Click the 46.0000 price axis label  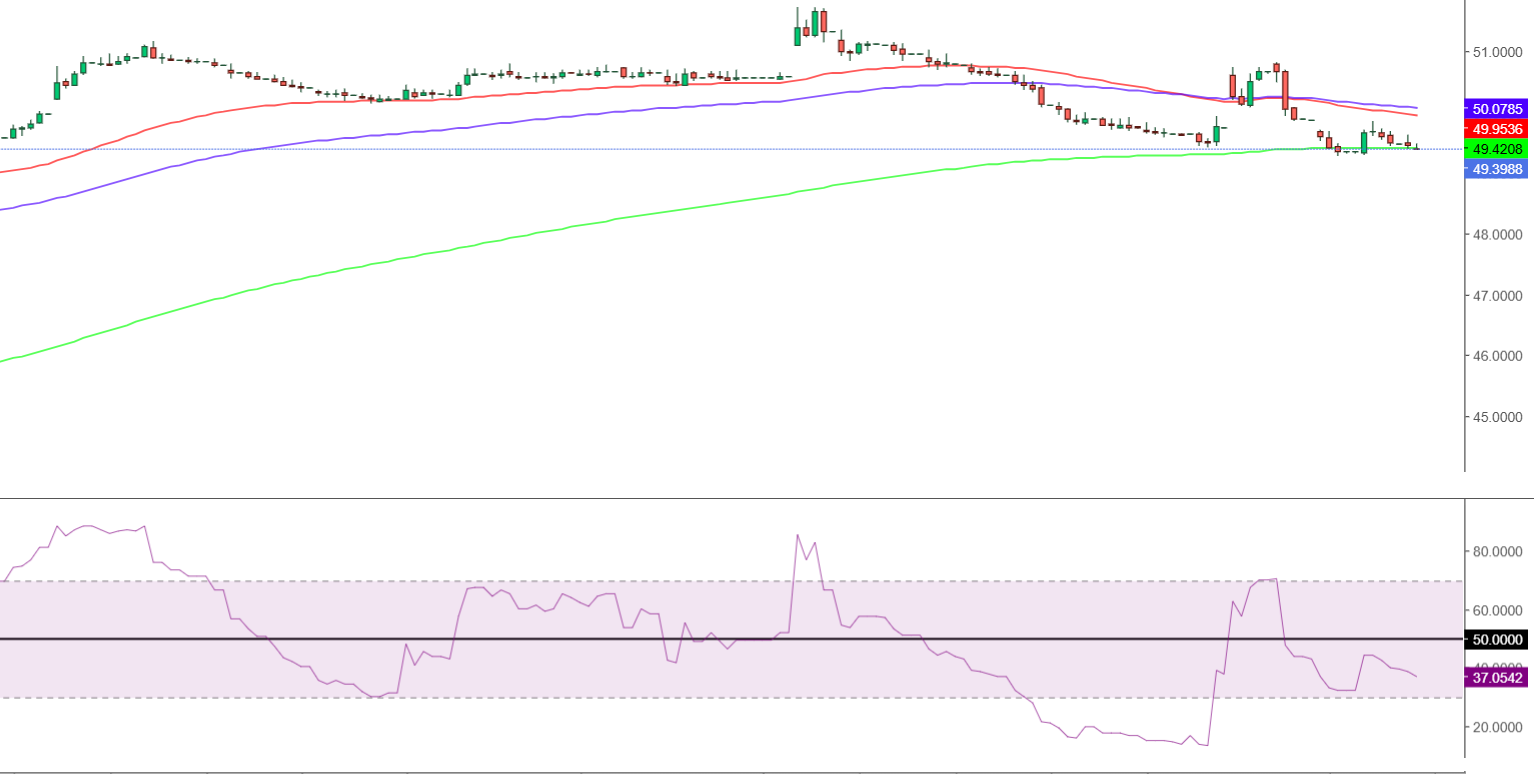[1497, 356]
